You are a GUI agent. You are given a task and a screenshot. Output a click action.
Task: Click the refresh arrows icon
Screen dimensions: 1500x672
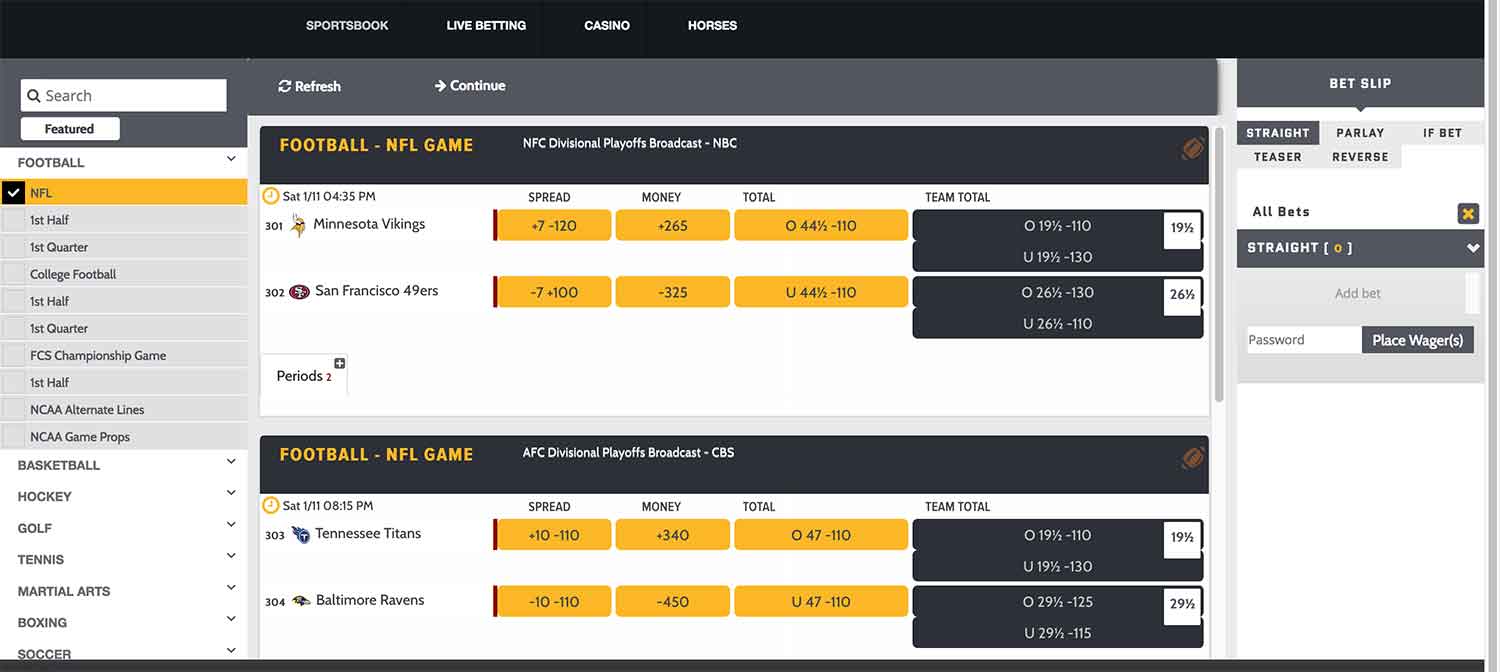pos(284,86)
